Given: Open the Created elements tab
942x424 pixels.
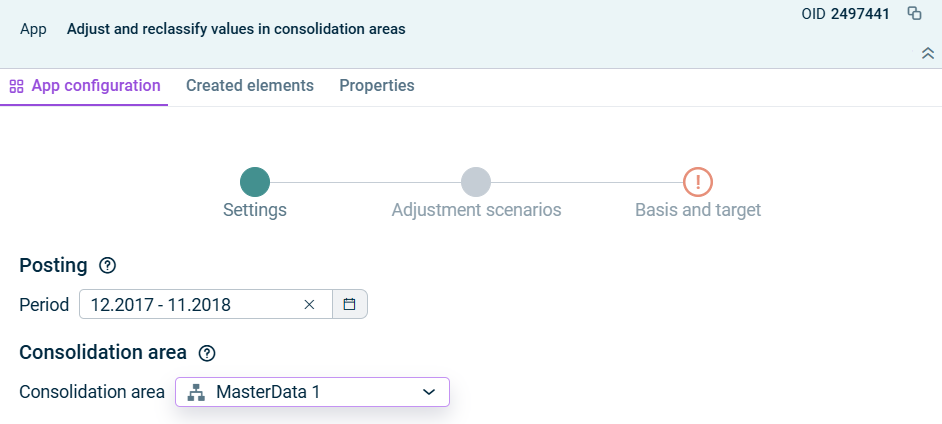Looking at the screenshot, I should pyautogui.click(x=250, y=86).
